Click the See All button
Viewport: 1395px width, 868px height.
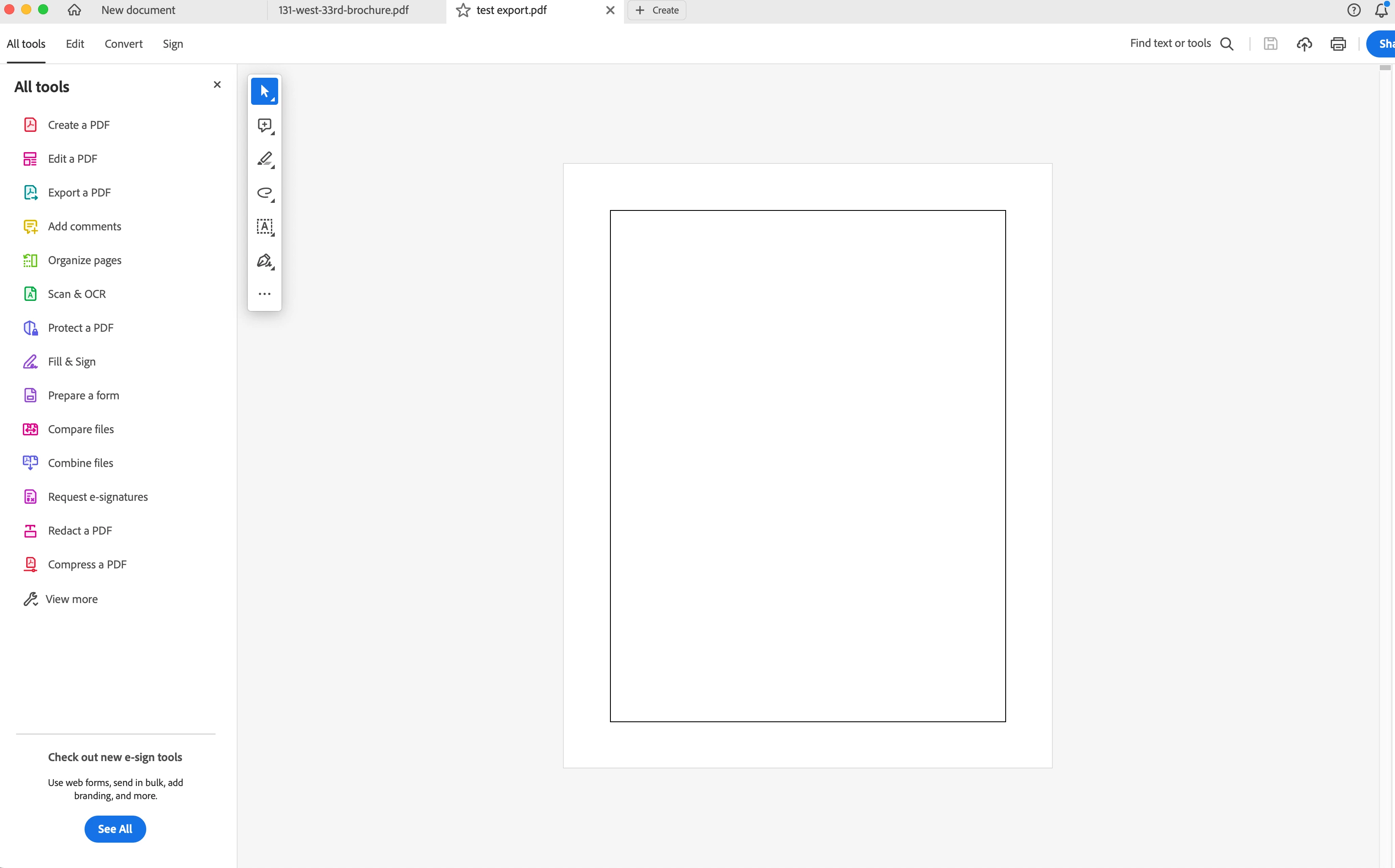[x=115, y=828]
